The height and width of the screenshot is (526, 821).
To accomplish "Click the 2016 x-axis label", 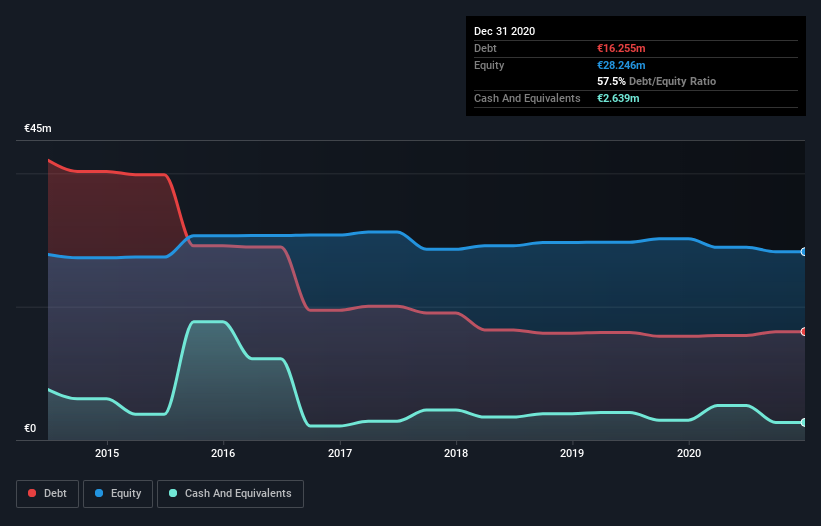I will (x=223, y=453).
